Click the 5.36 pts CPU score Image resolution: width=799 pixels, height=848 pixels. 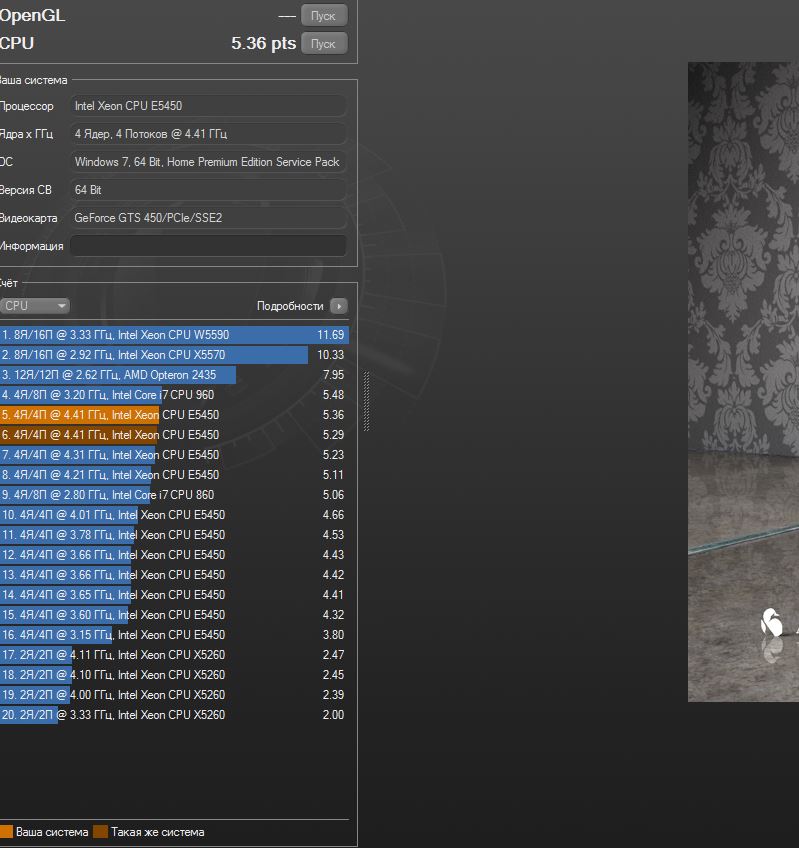(263, 43)
